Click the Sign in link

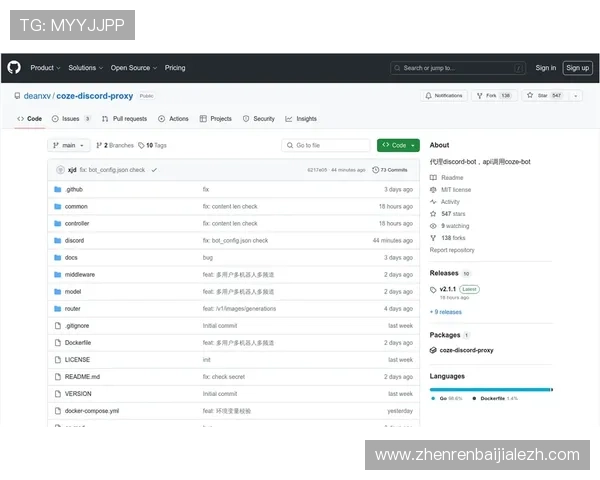[x=545, y=68]
